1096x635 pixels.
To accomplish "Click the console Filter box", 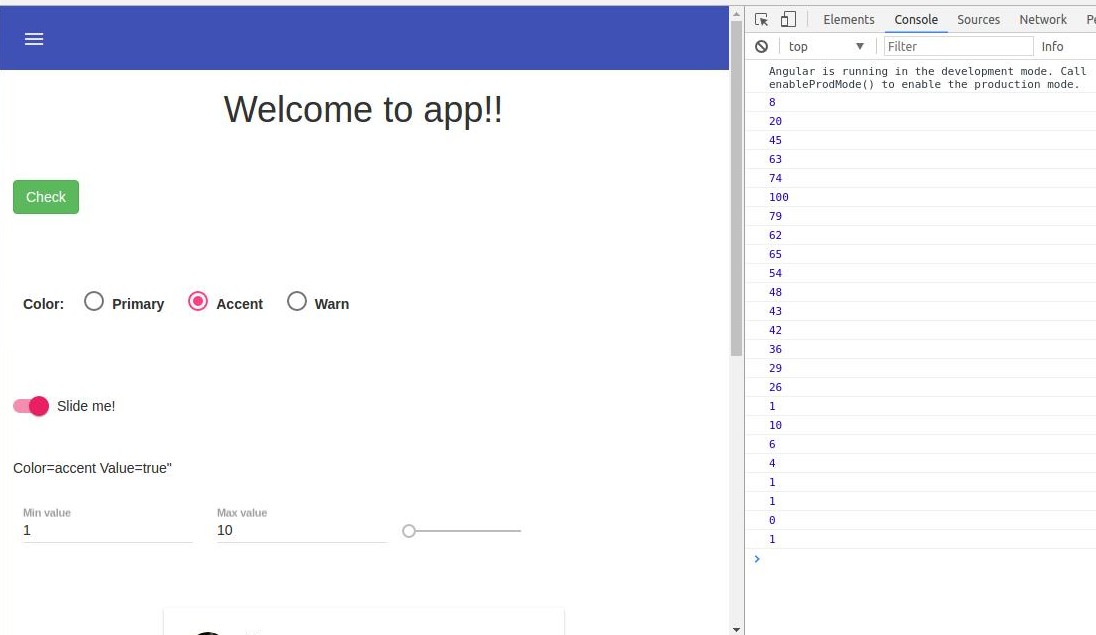I will pyautogui.click(x=955, y=46).
